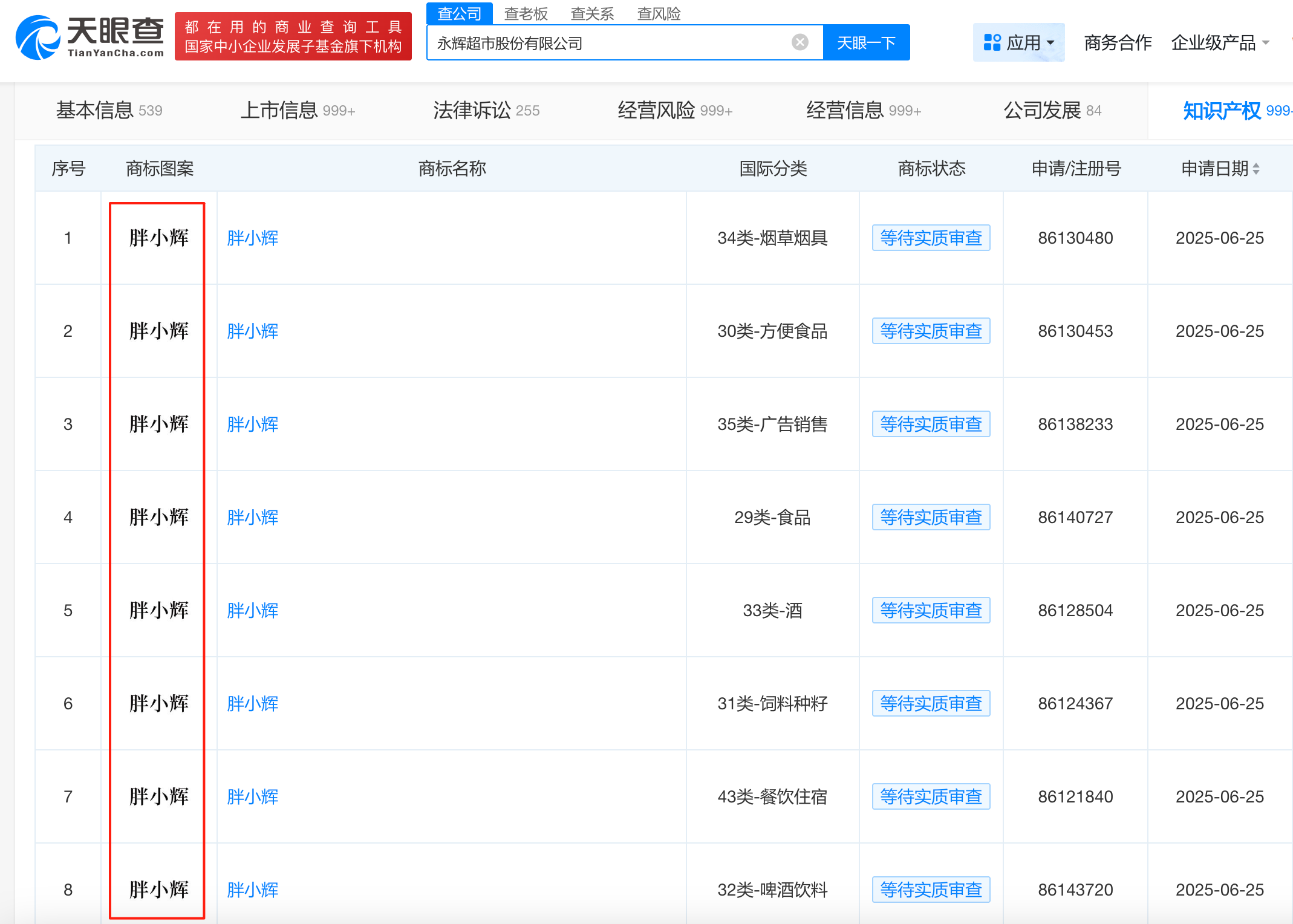Click 等待实质审查 status tag in row 2

coord(931,331)
